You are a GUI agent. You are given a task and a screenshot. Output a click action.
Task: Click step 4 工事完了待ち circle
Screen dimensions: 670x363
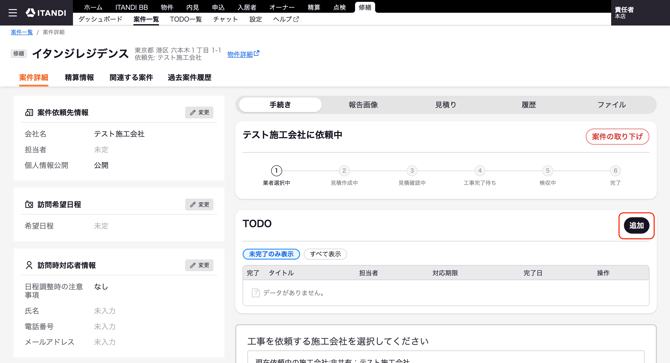tap(480, 171)
